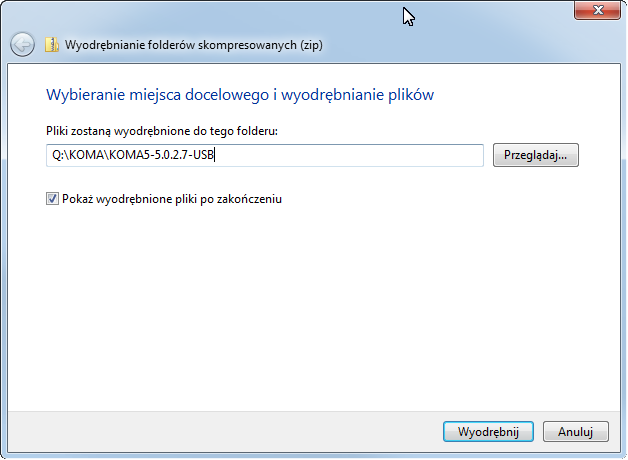Open the Przeglądaj... folder browser
This screenshot has height=460, width=628.
pyautogui.click(x=536, y=155)
